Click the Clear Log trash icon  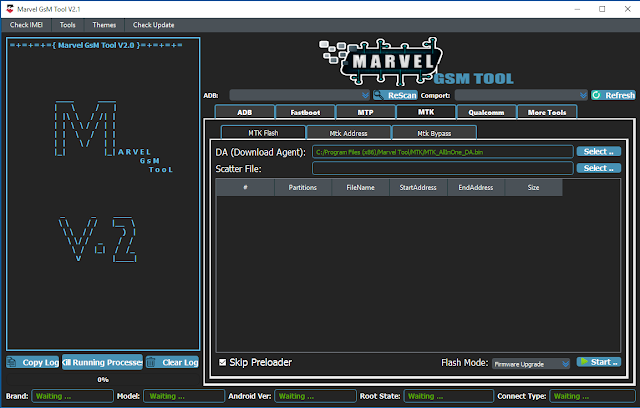coord(151,362)
